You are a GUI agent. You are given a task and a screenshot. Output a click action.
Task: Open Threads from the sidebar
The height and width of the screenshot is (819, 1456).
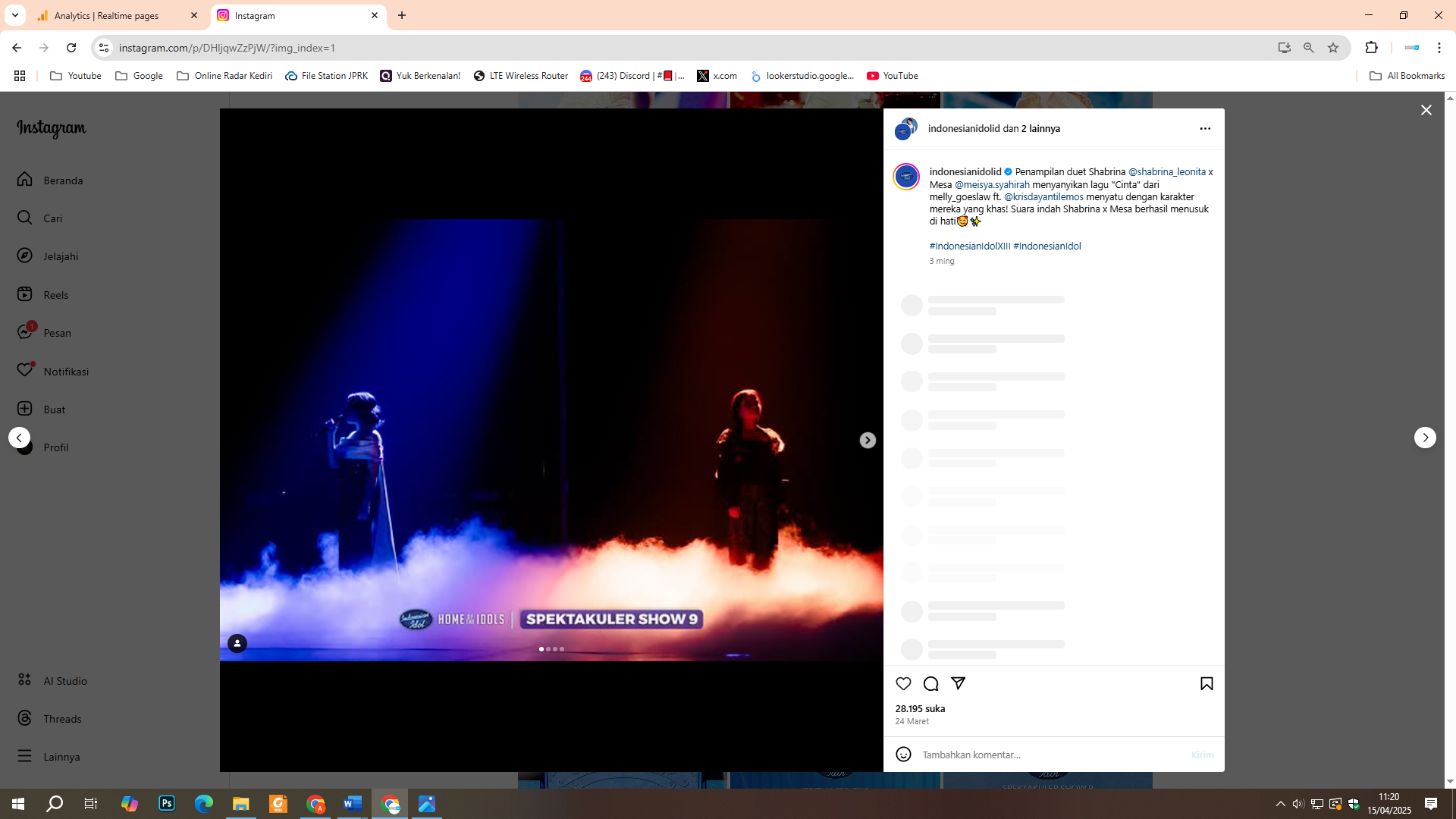click(49, 718)
